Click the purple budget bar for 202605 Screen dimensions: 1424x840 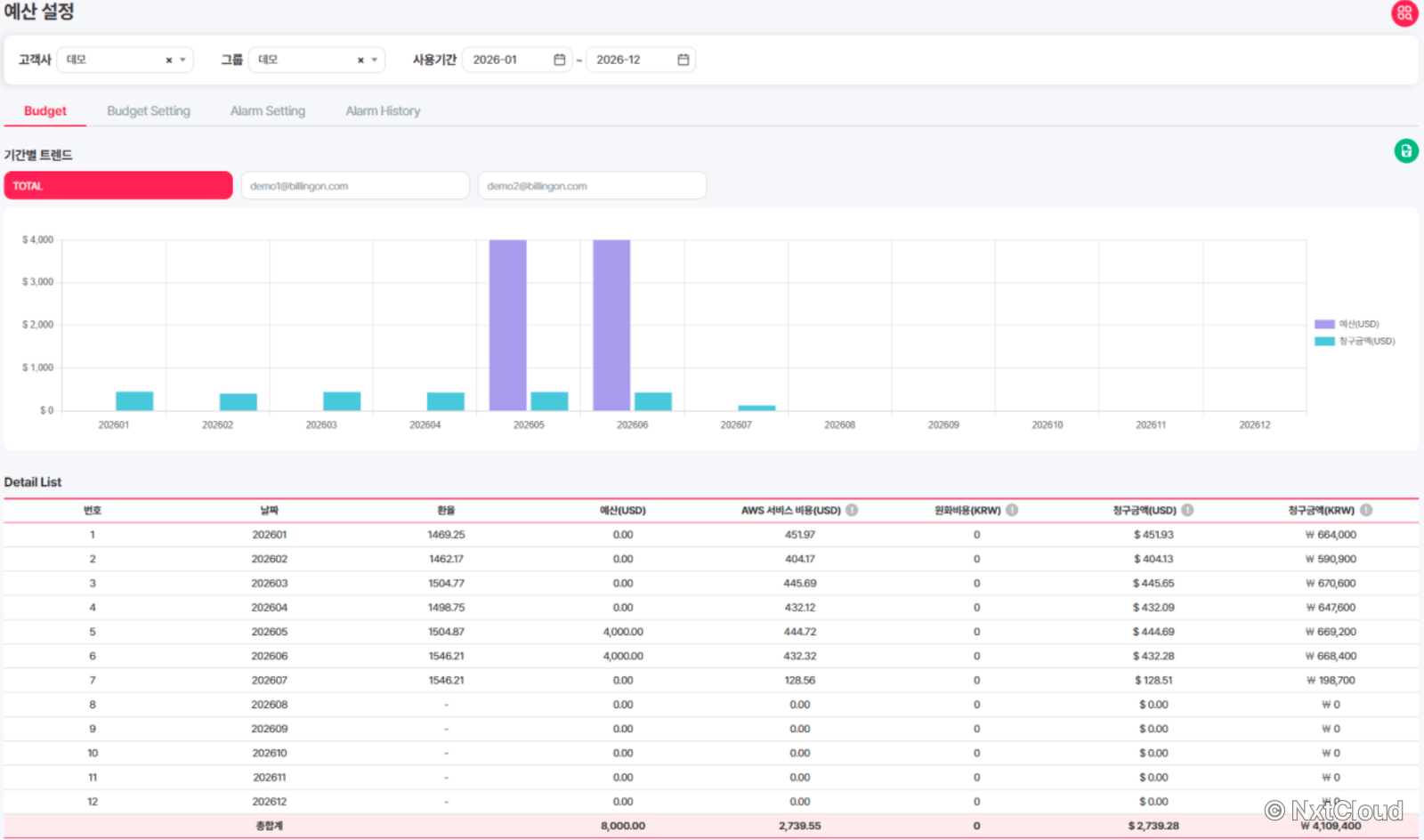pos(507,325)
